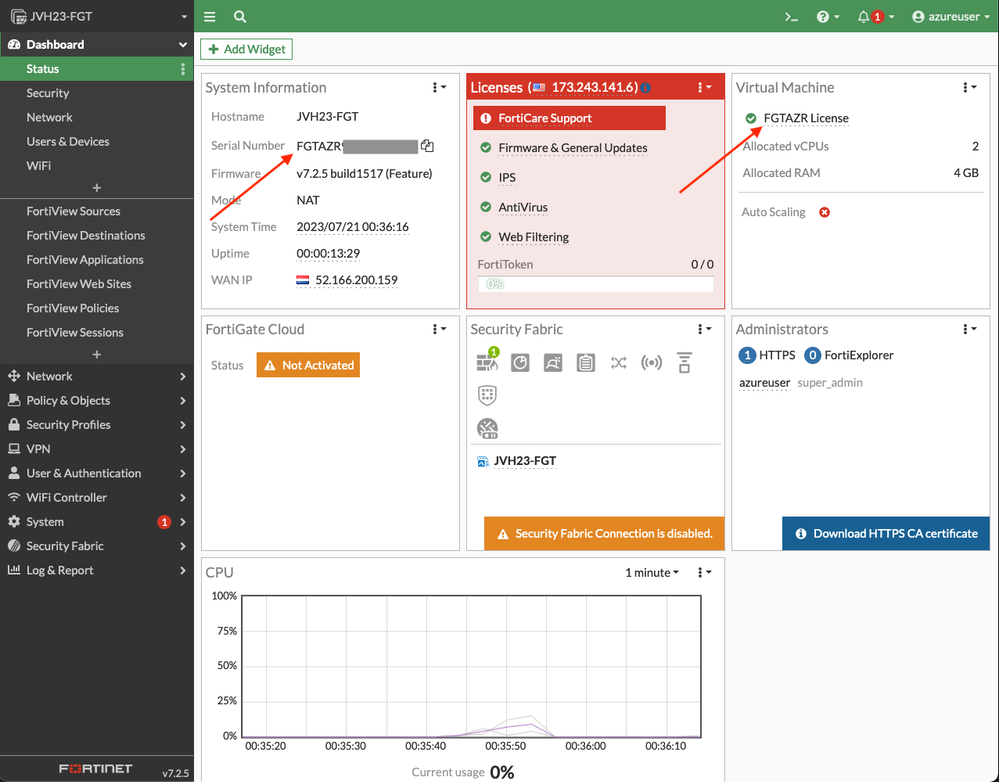Open the FortiGate Cloud widget options menu
The image size is (999, 782).
click(439, 329)
